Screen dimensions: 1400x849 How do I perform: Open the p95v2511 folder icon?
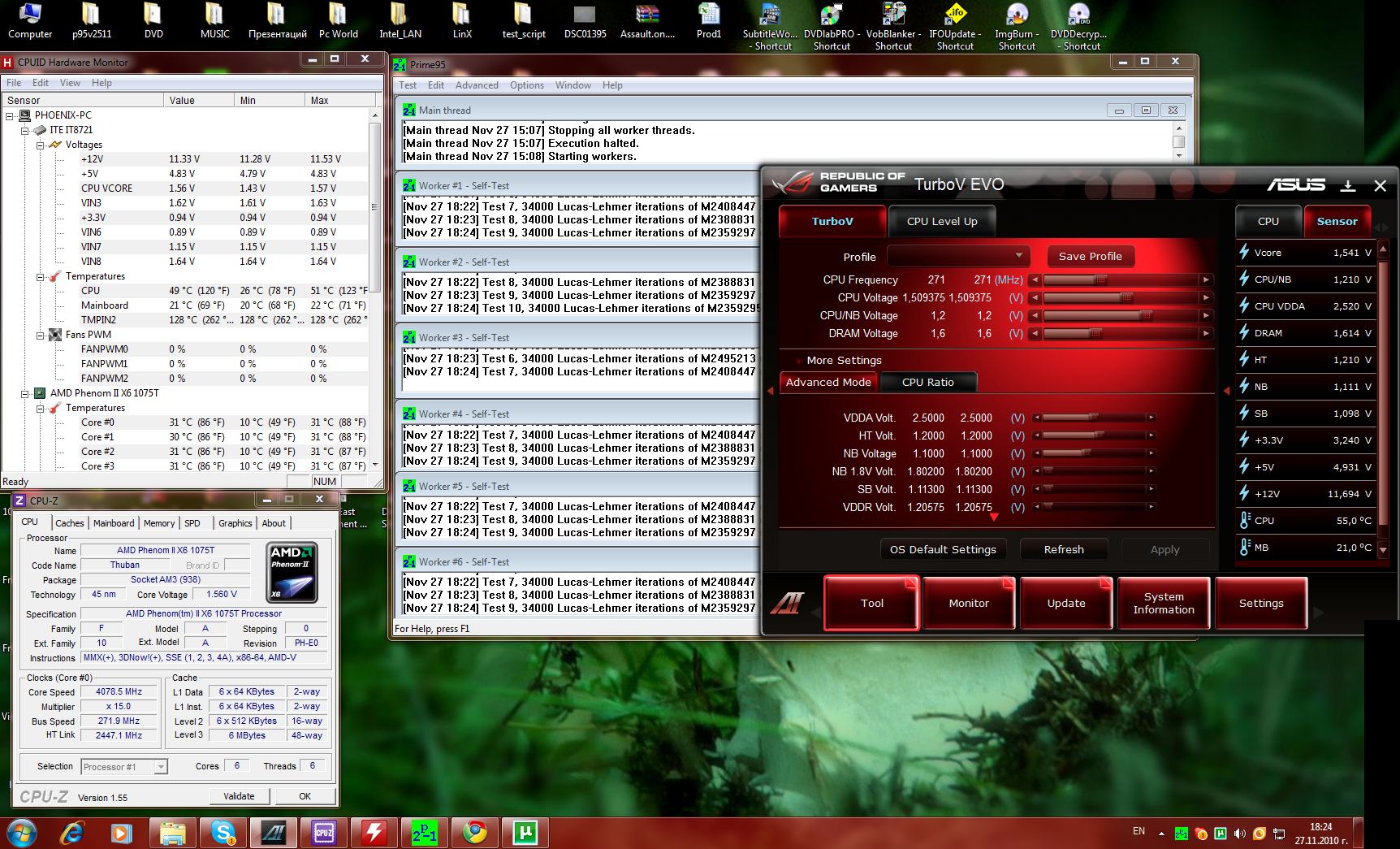92,21
